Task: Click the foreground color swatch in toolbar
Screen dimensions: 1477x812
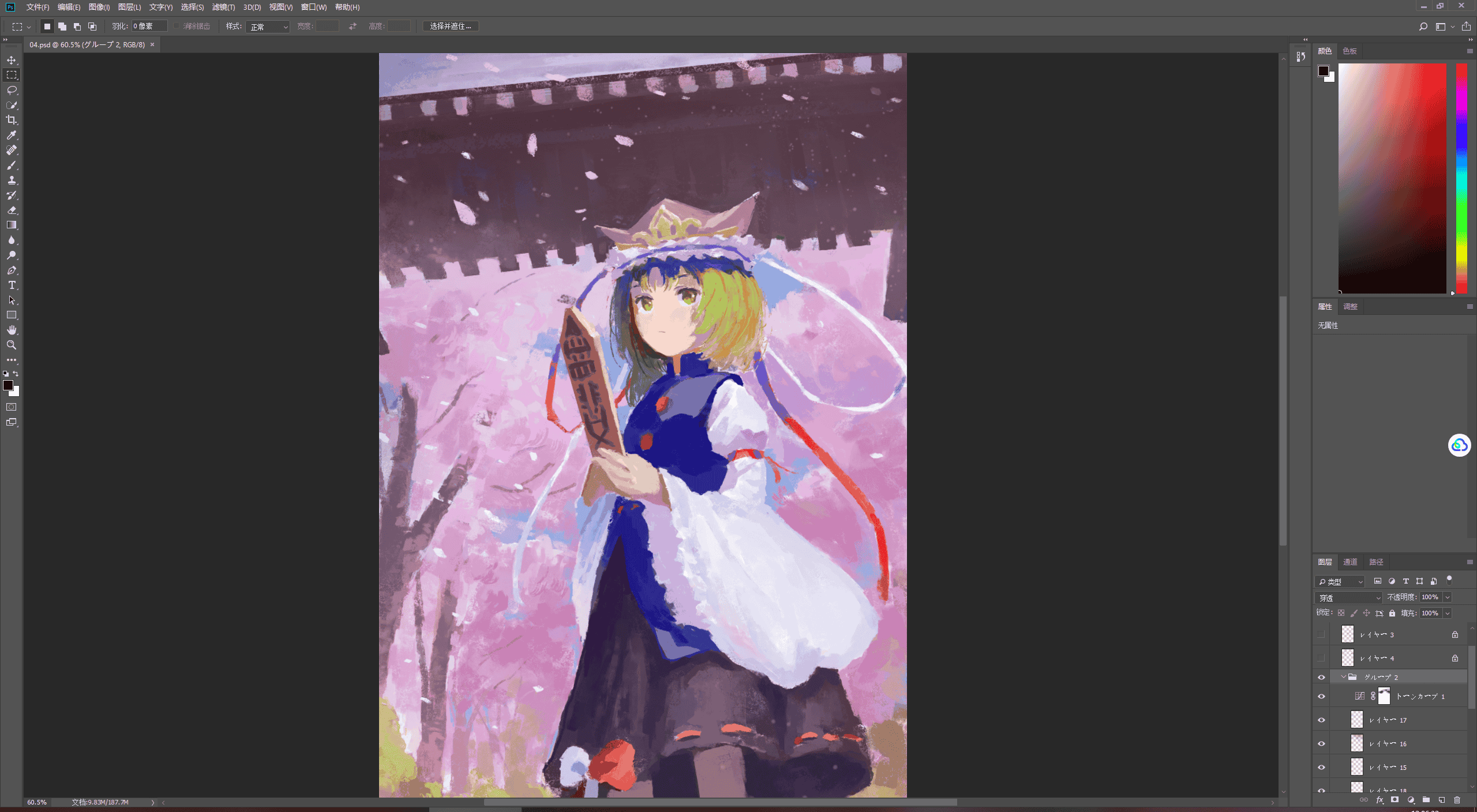Action: point(8,385)
